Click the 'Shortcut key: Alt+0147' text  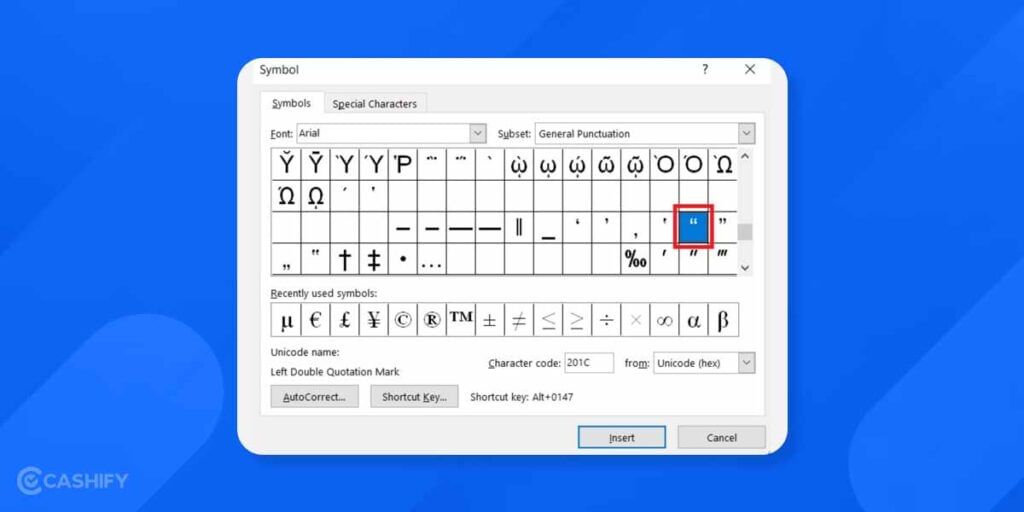(x=522, y=397)
